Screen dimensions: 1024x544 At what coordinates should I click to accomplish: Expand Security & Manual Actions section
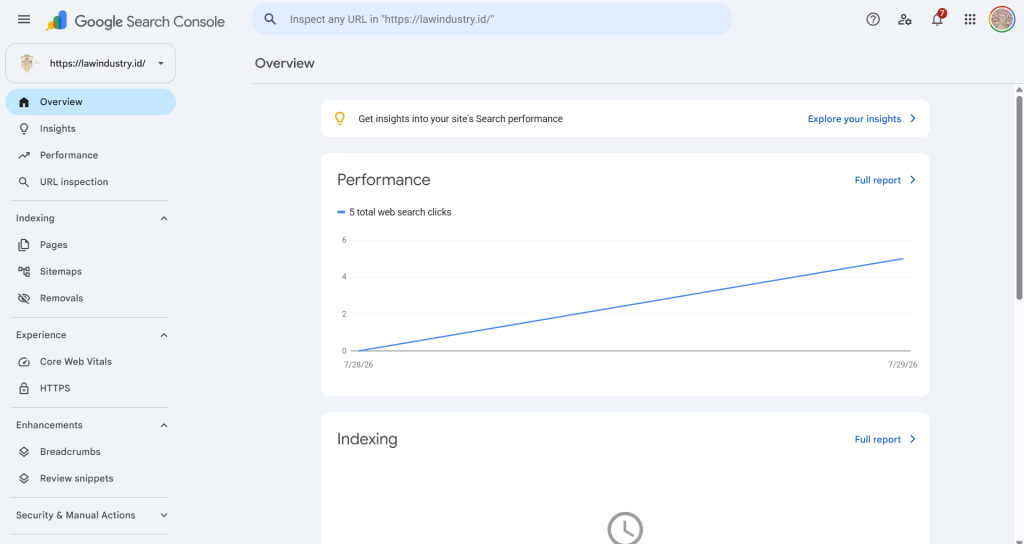tap(164, 515)
